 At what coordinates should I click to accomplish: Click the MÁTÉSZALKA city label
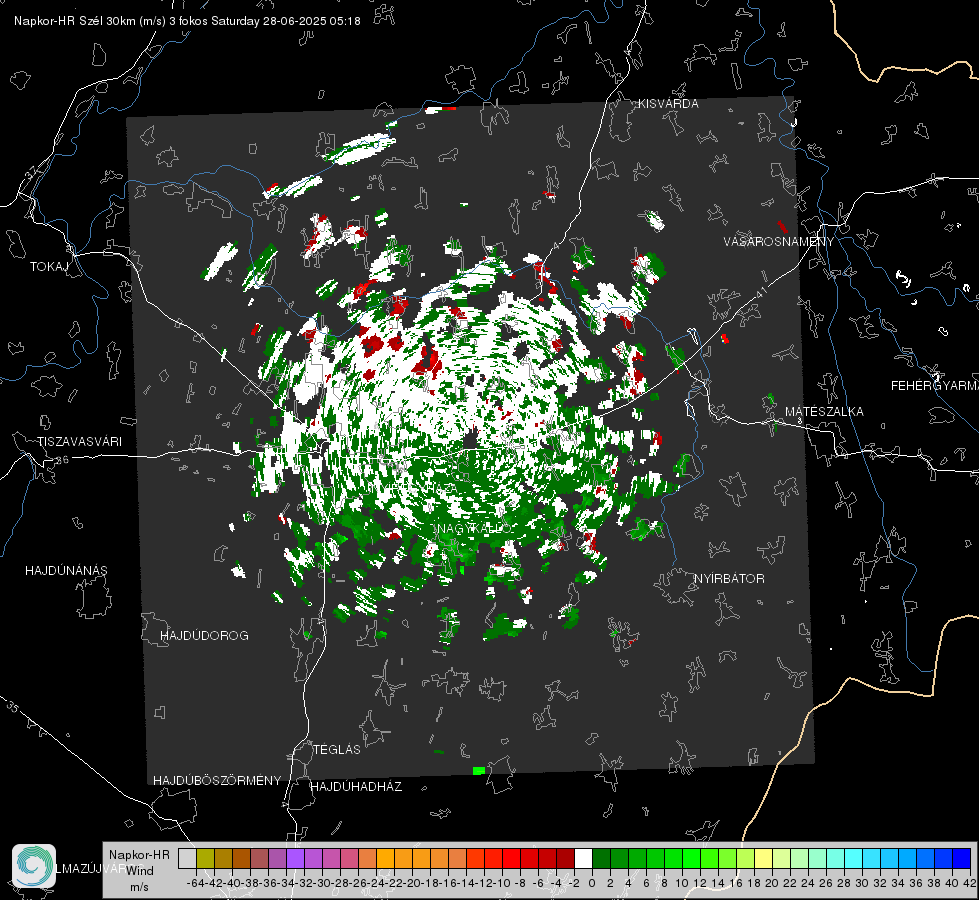pyautogui.click(x=824, y=412)
